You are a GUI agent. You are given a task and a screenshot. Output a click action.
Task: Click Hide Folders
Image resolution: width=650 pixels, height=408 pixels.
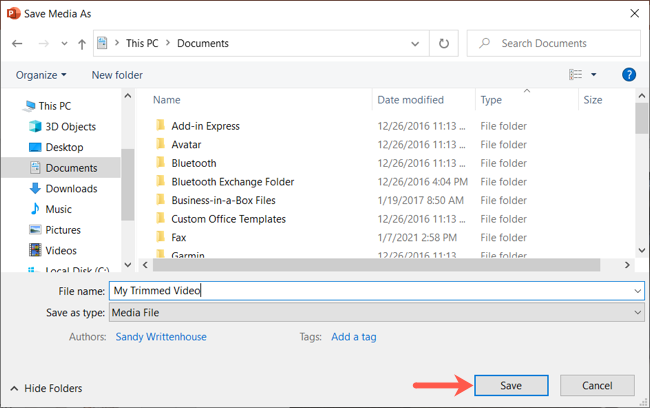click(x=46, y=388)
